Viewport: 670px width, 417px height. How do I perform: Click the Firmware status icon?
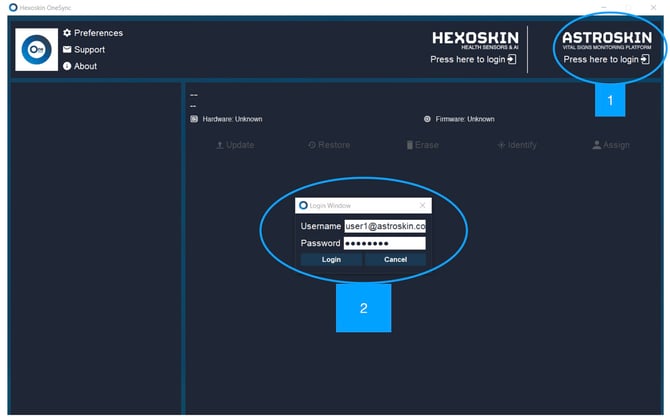[x=428, y=119]
